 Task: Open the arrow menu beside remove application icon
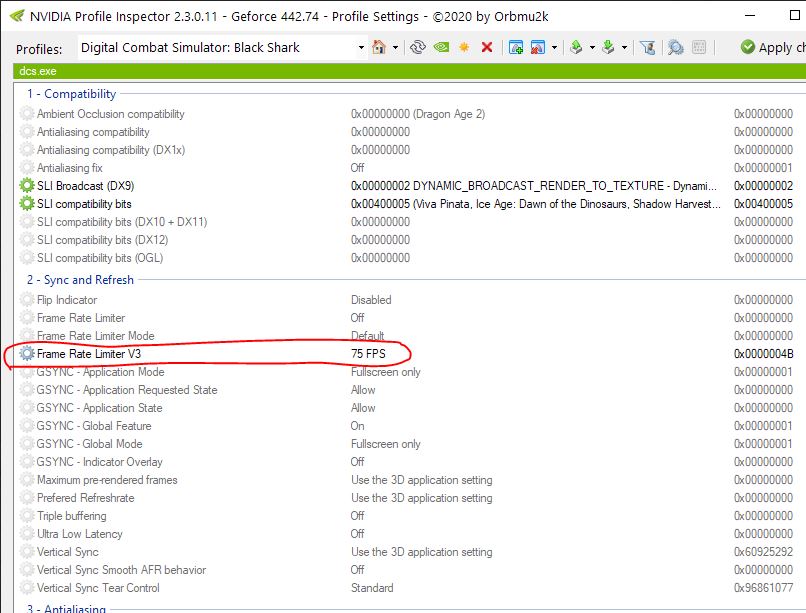(554, 47)
